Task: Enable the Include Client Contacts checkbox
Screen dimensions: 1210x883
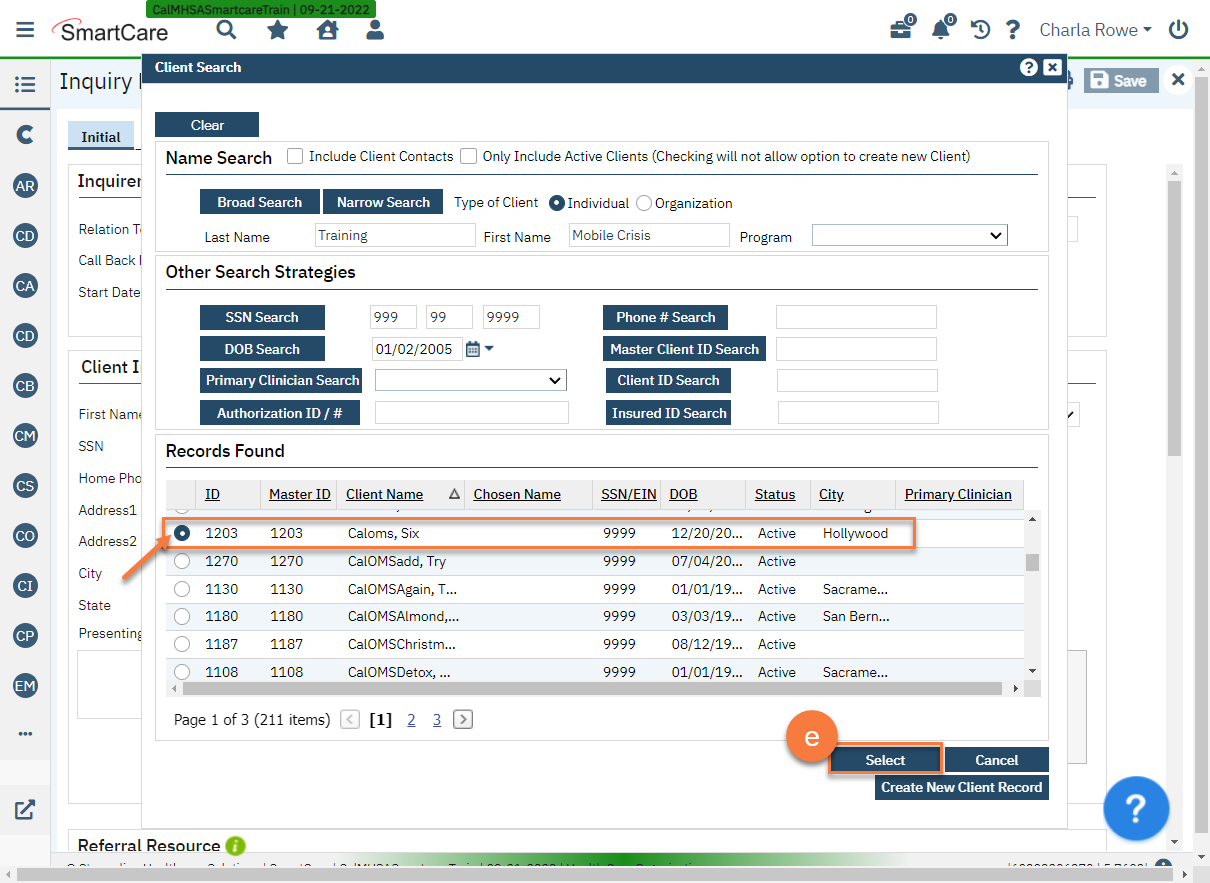Action: 295,156
